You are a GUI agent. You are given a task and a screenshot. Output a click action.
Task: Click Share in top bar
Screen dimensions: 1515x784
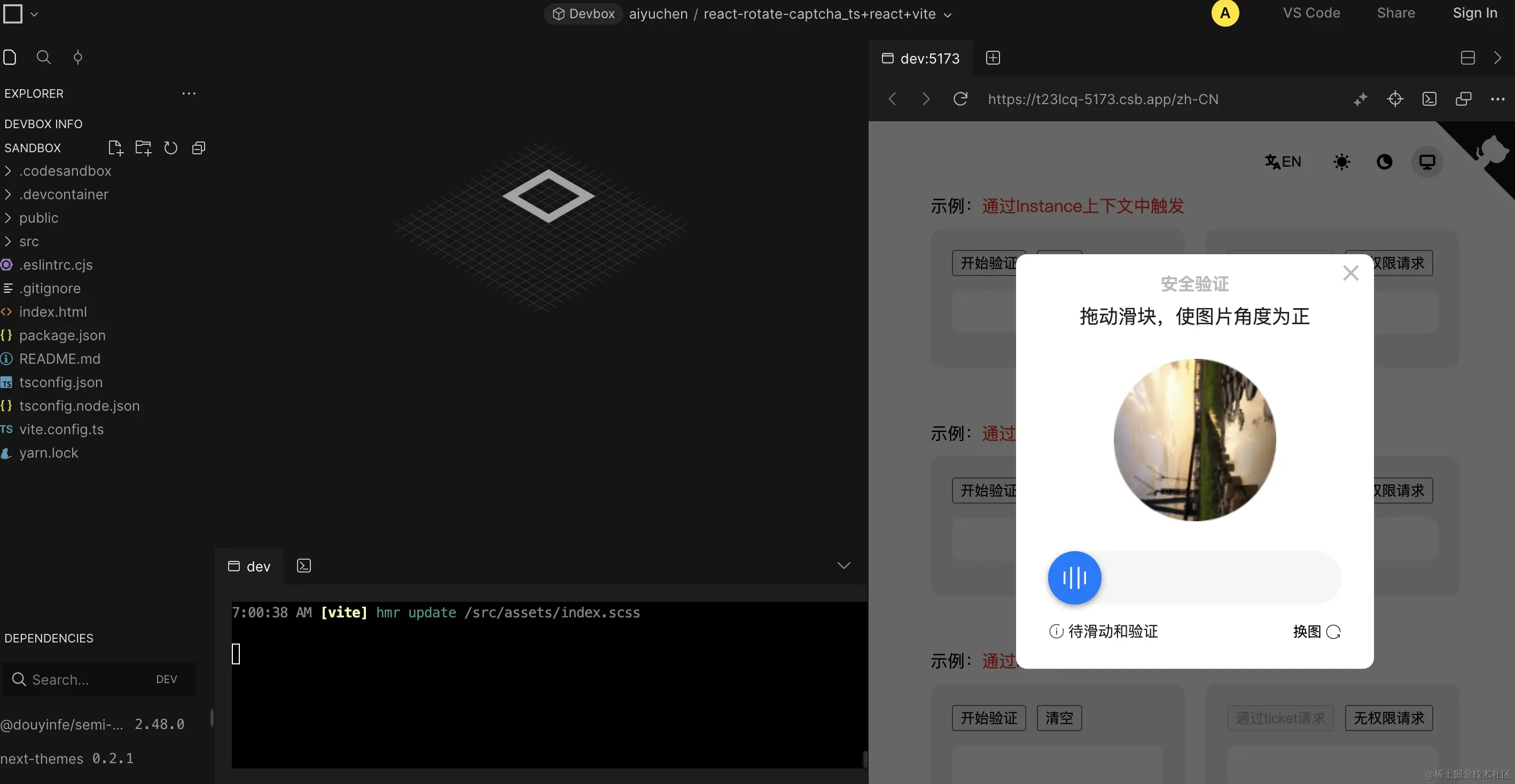1396,13
